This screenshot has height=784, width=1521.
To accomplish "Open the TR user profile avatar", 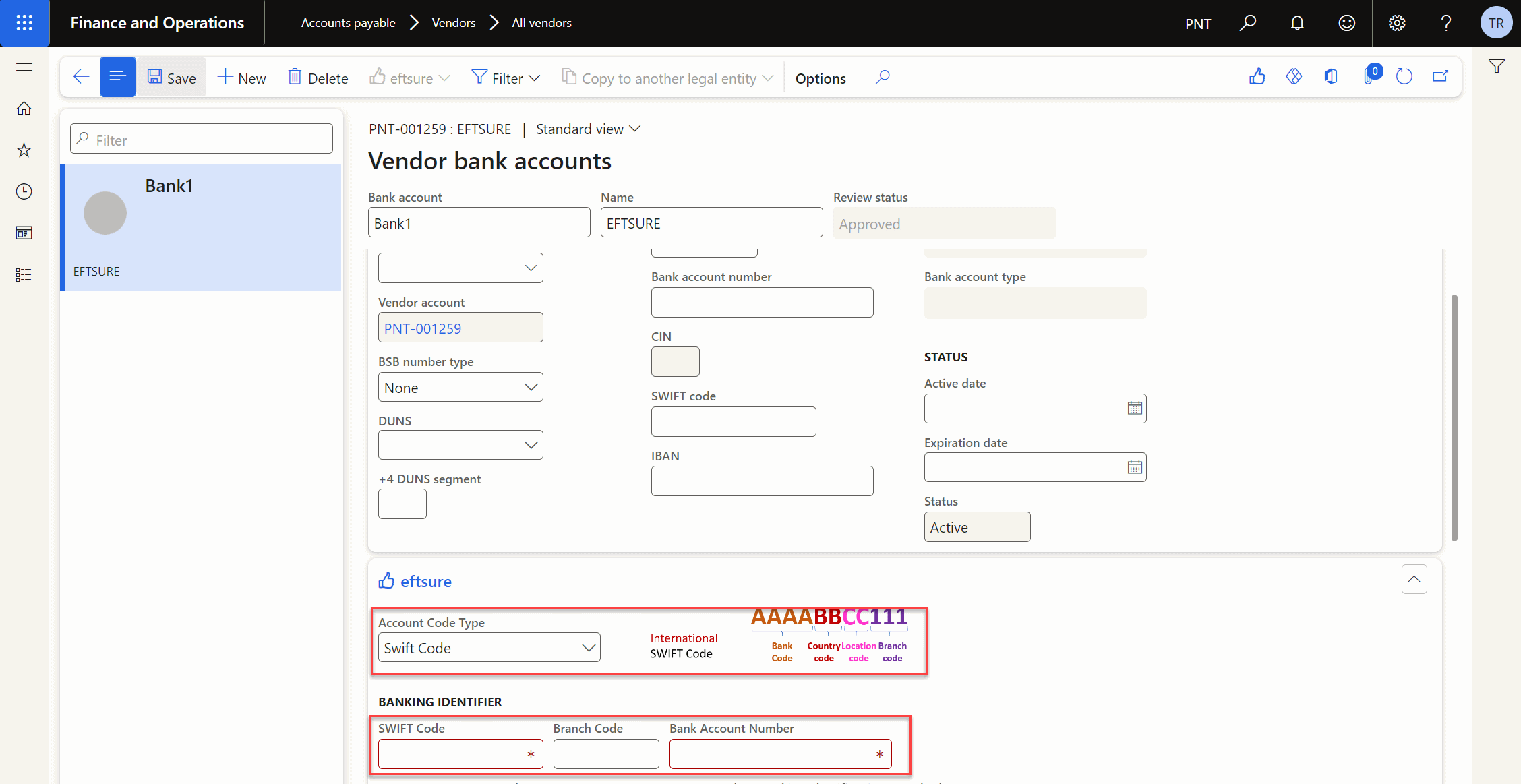I will [1496, 23].
